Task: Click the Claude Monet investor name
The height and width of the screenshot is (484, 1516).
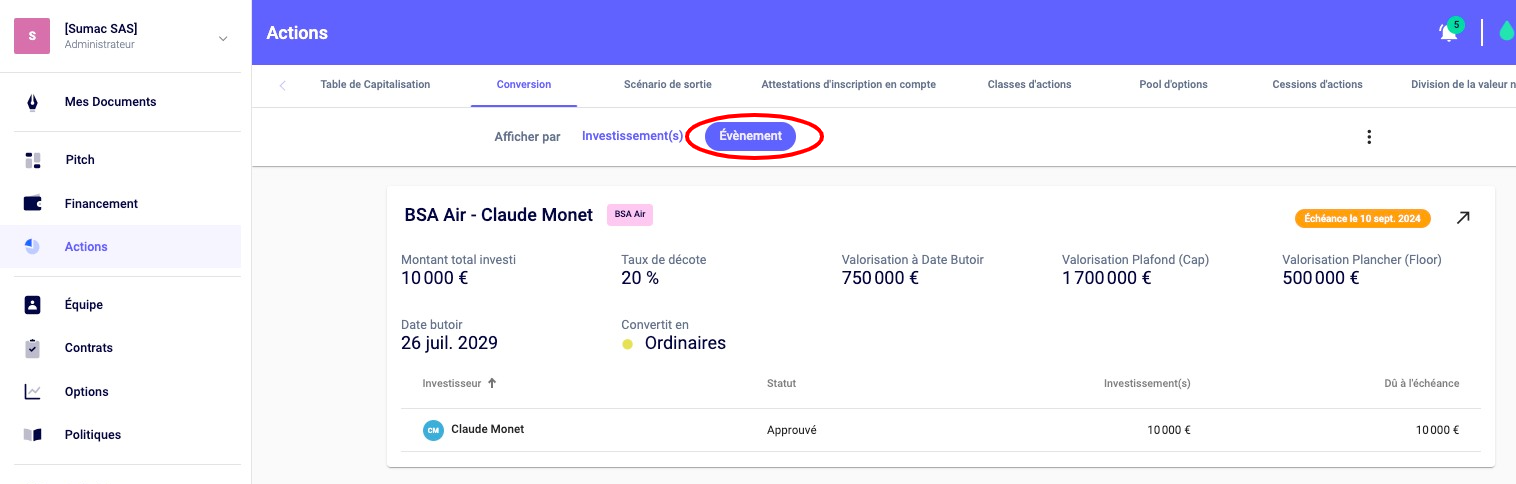Action: coord(487,429)
